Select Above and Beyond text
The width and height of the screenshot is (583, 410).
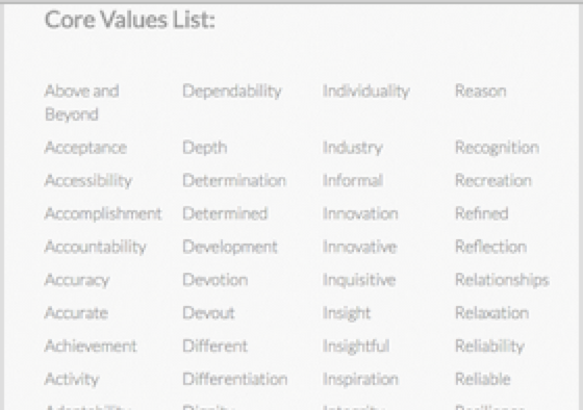[x=82, y=103]
